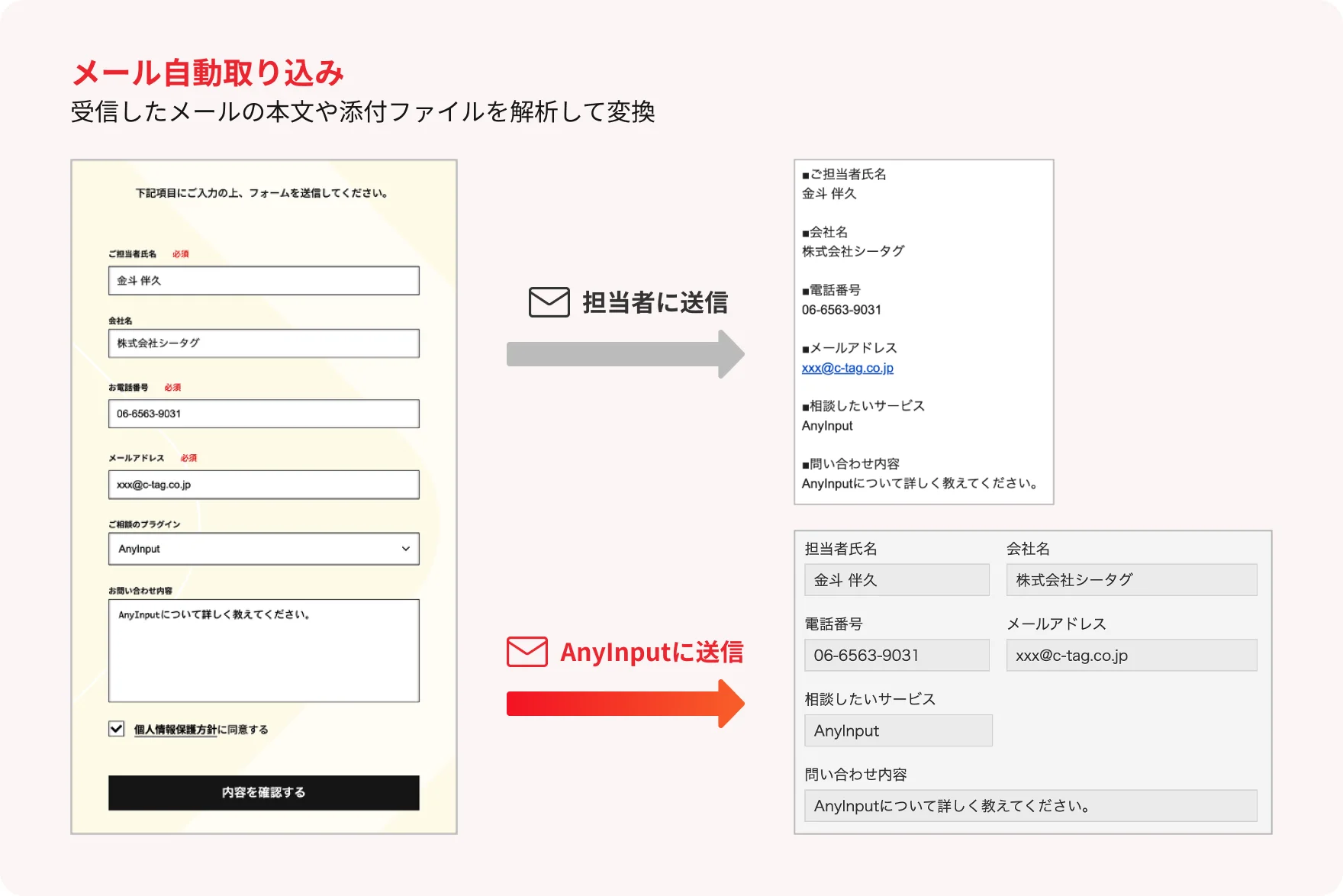Click the 06-6563-9031 text in the email
Screen dimensions: 1343x896
pos(842,310)
